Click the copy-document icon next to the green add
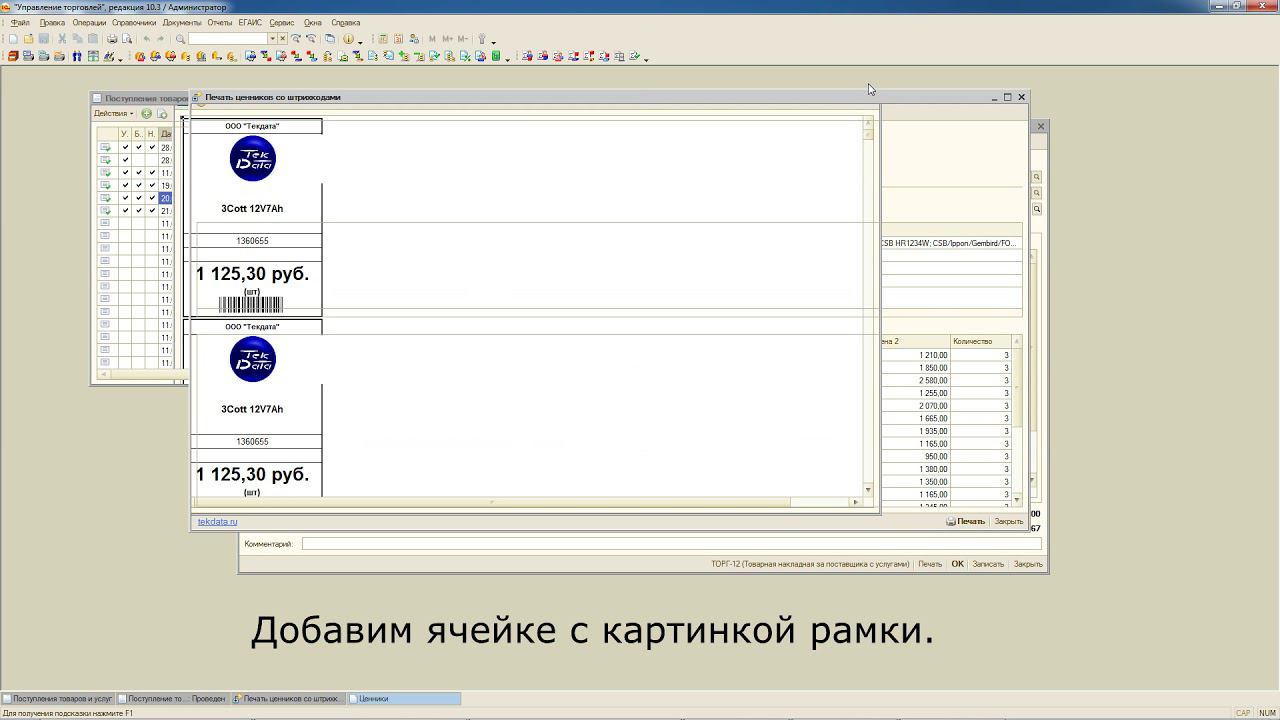Image resolution: width=1280 pixels, height=720 pixels. [x=162, y=114]
